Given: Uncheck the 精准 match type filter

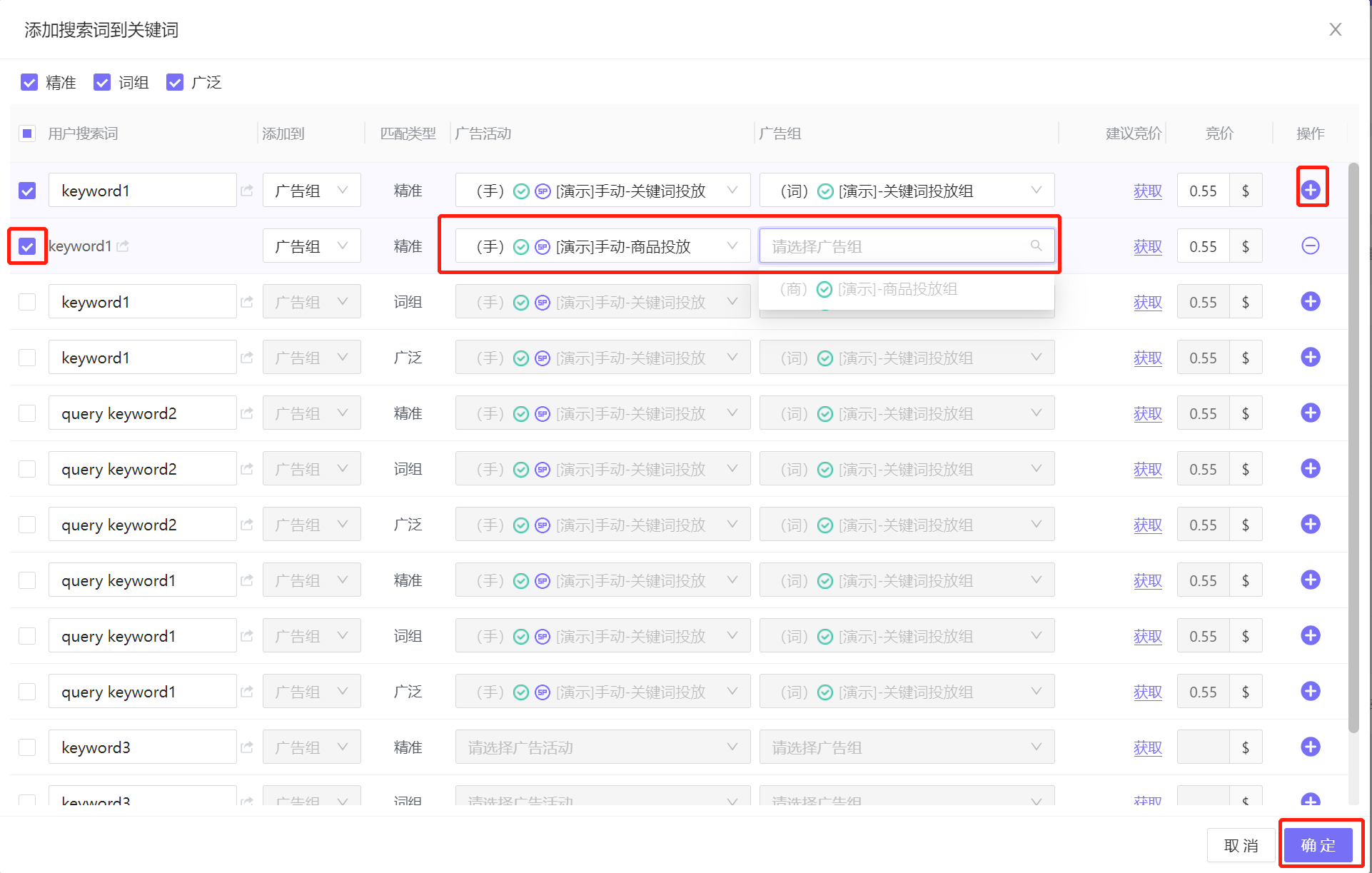Looking at the screenshot, I should 29,83.
